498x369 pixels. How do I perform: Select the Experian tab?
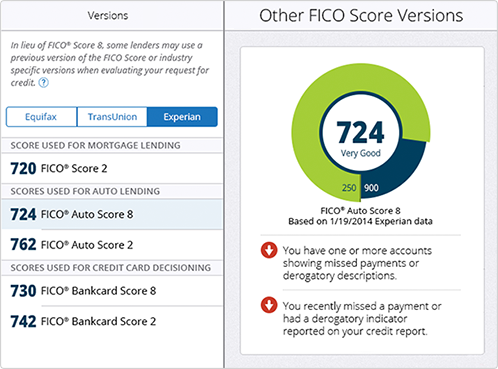(x=182, y=117)
